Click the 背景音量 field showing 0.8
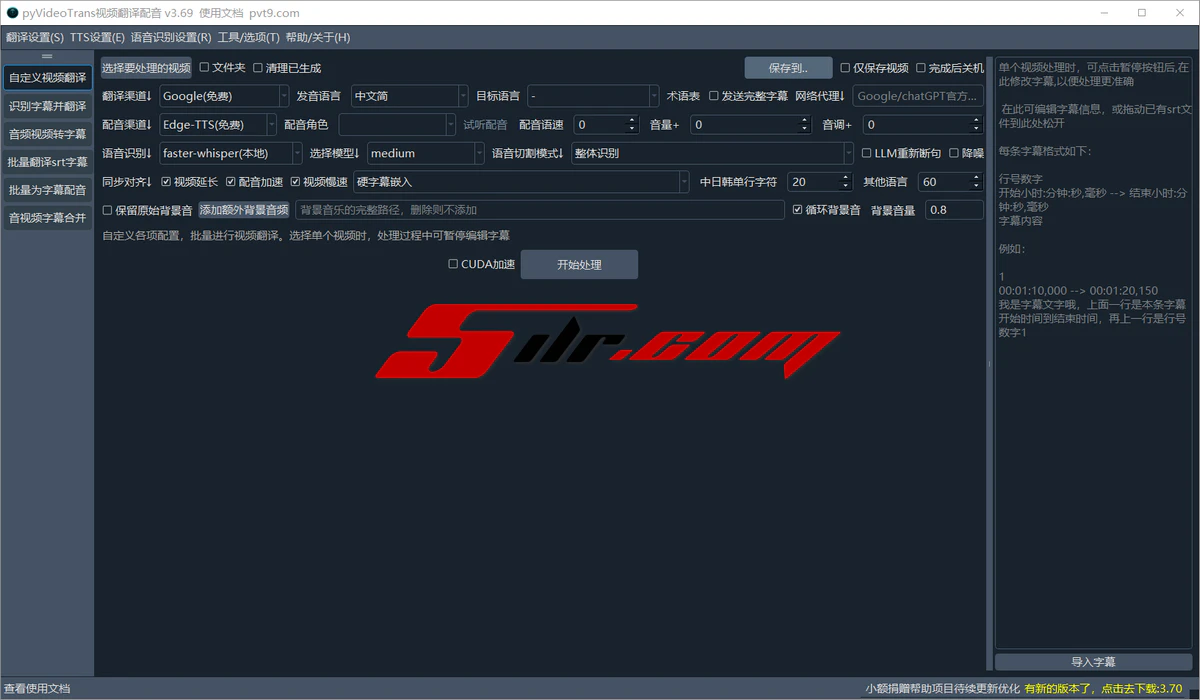The height and width of the screenshot is (700, 1200). [954, 210]
